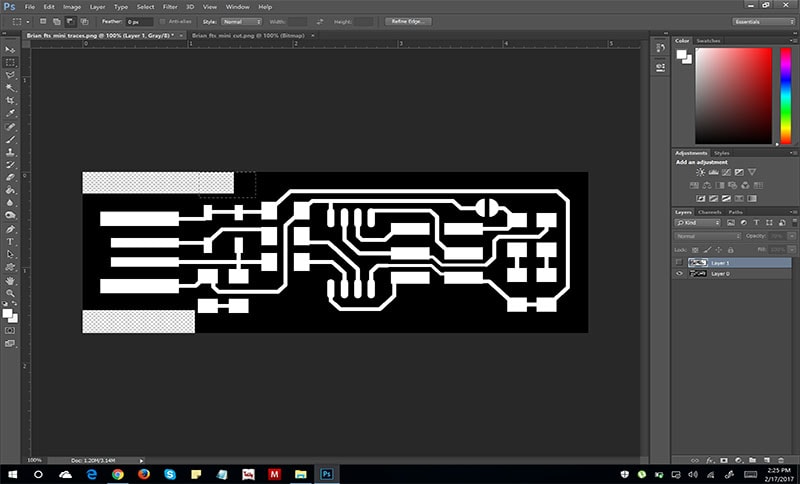
Task: Open the status bar info arrow
Action: click(x=141, y=461)
